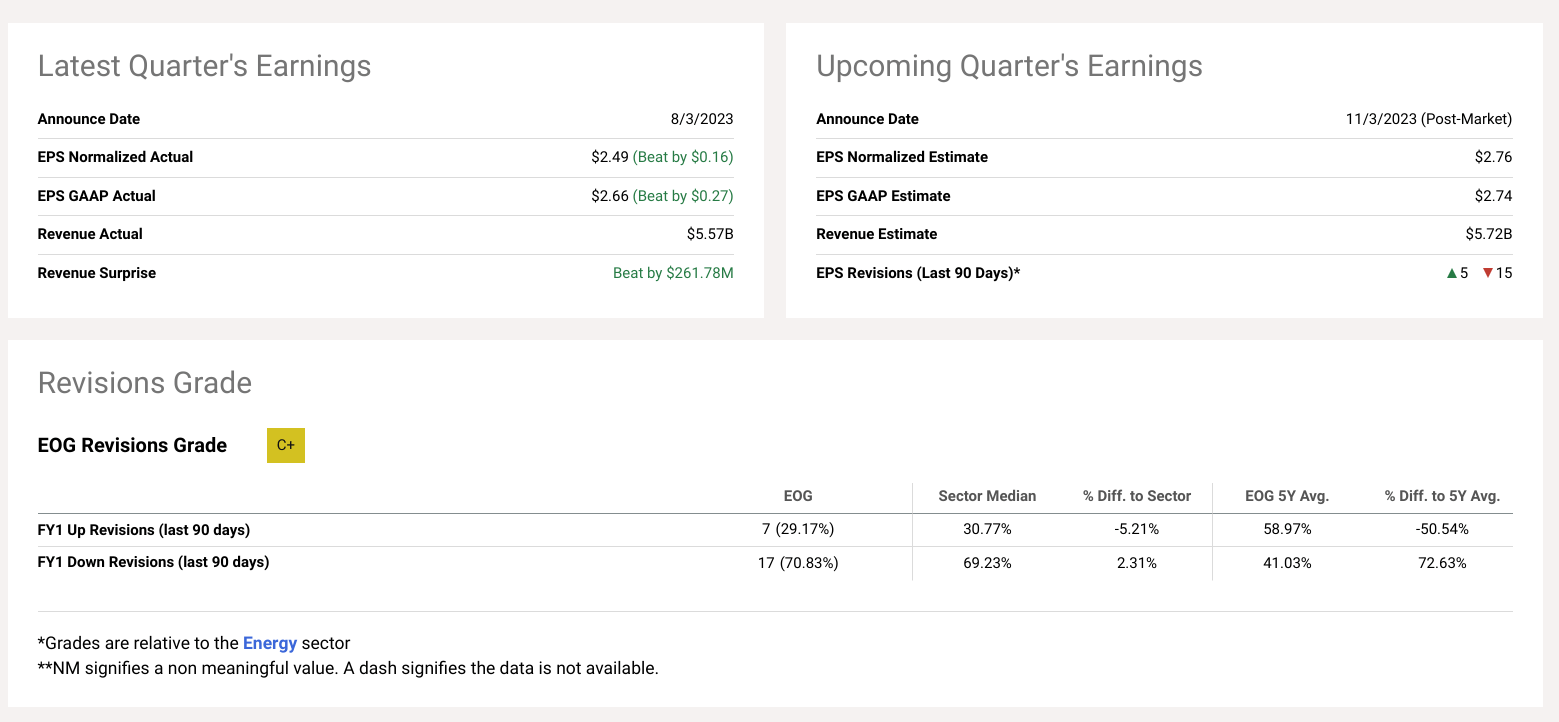
Task: Click the green up-revisions triangle icon
Action: point(1452,273)
